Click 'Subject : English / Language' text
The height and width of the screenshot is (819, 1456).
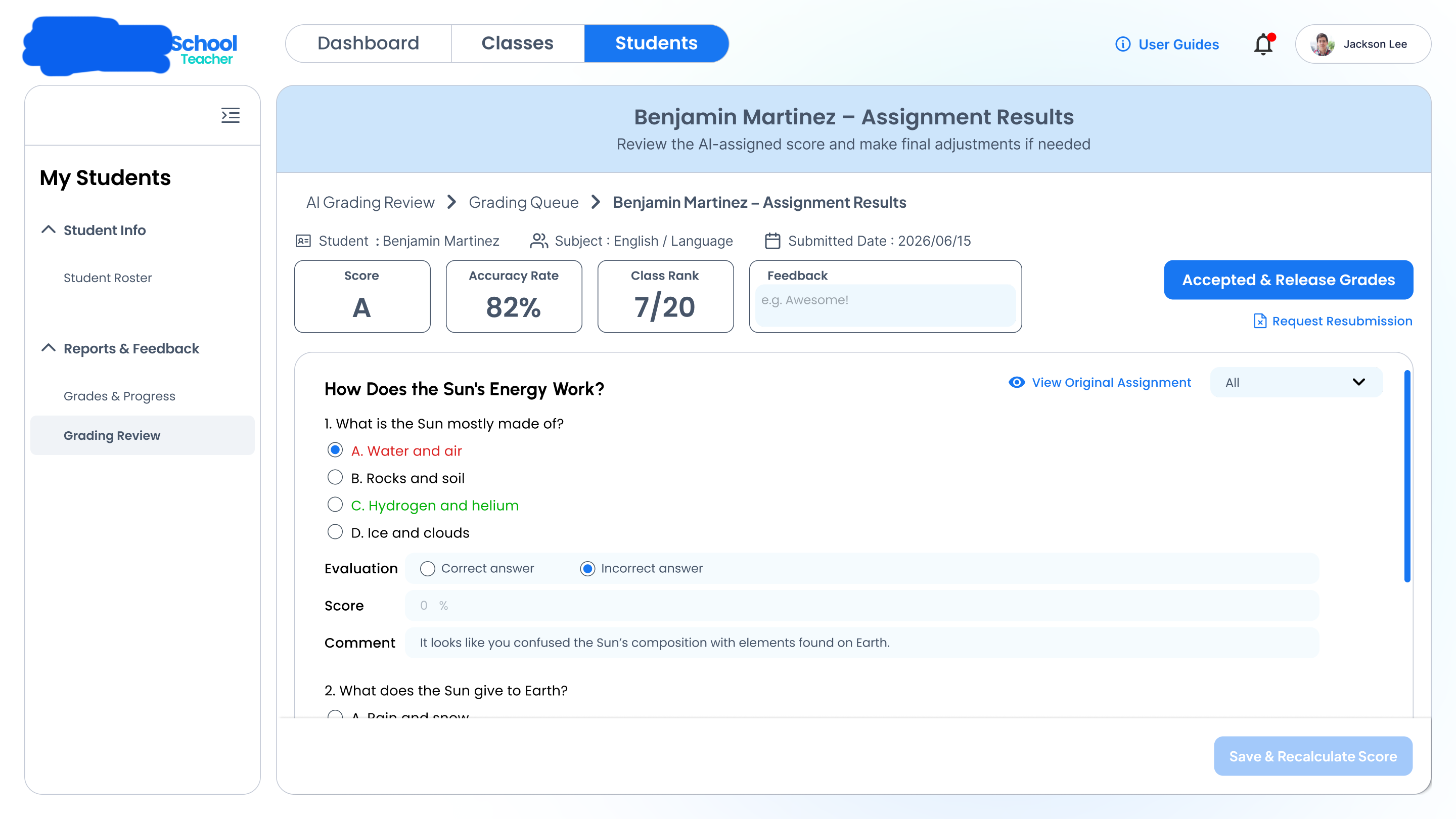coord(644,241)
